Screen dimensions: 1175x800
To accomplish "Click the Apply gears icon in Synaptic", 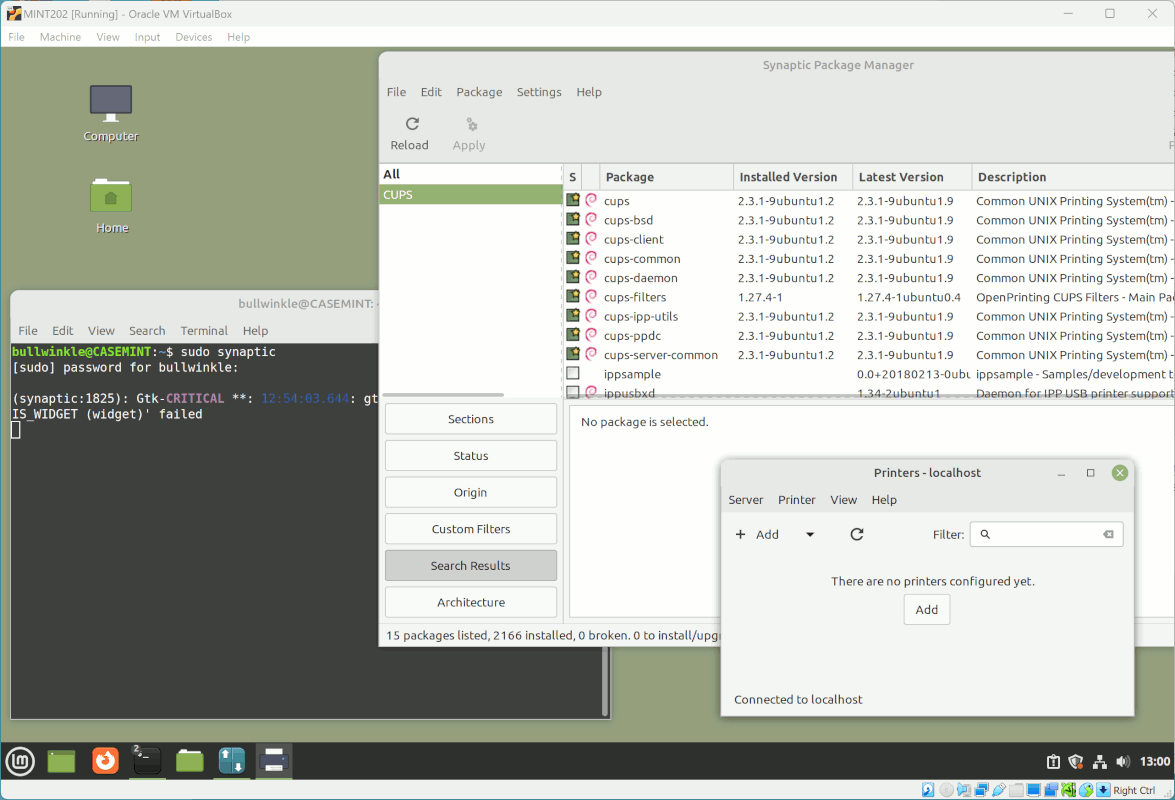I will pyautogui.click(x=471, y=124).
